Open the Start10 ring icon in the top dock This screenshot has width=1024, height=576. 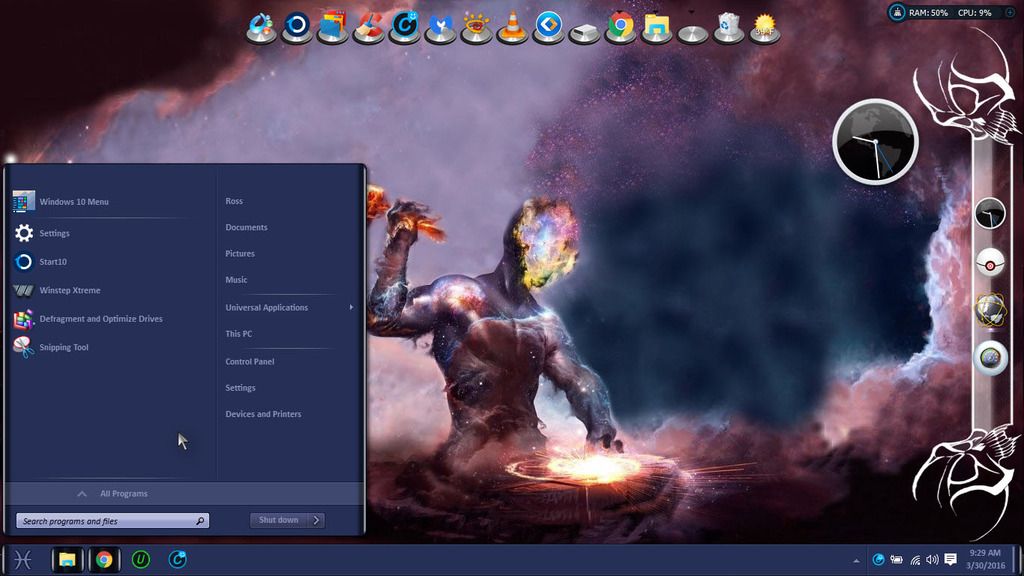(296, 26)
